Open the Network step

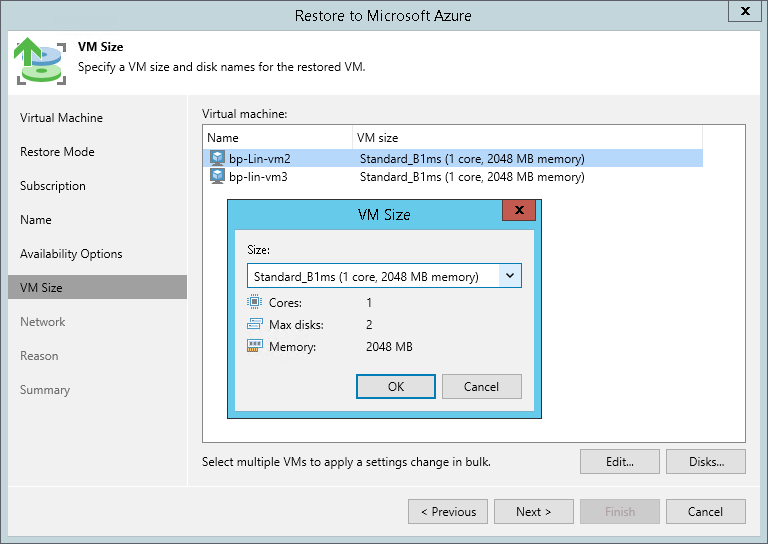pyautogui.click(x=43, y=322)
